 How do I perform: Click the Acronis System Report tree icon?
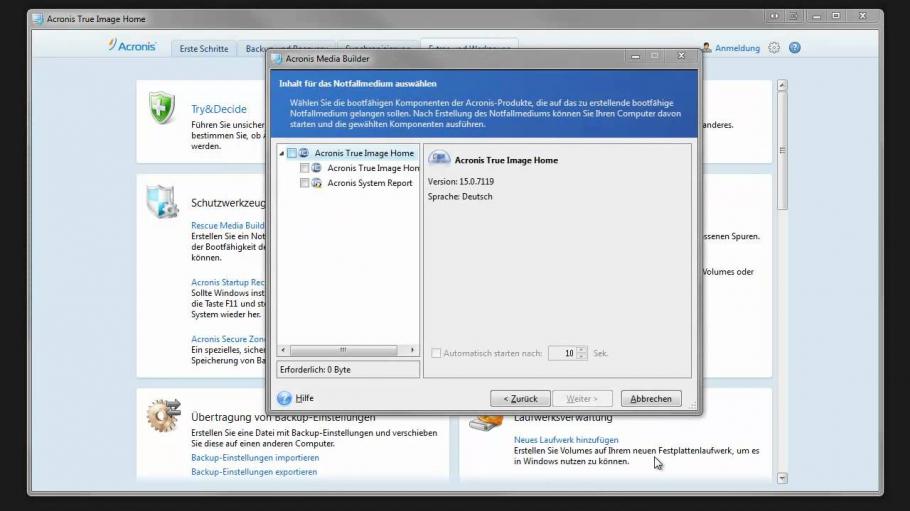pyautogui.click(x=316, y=183)
